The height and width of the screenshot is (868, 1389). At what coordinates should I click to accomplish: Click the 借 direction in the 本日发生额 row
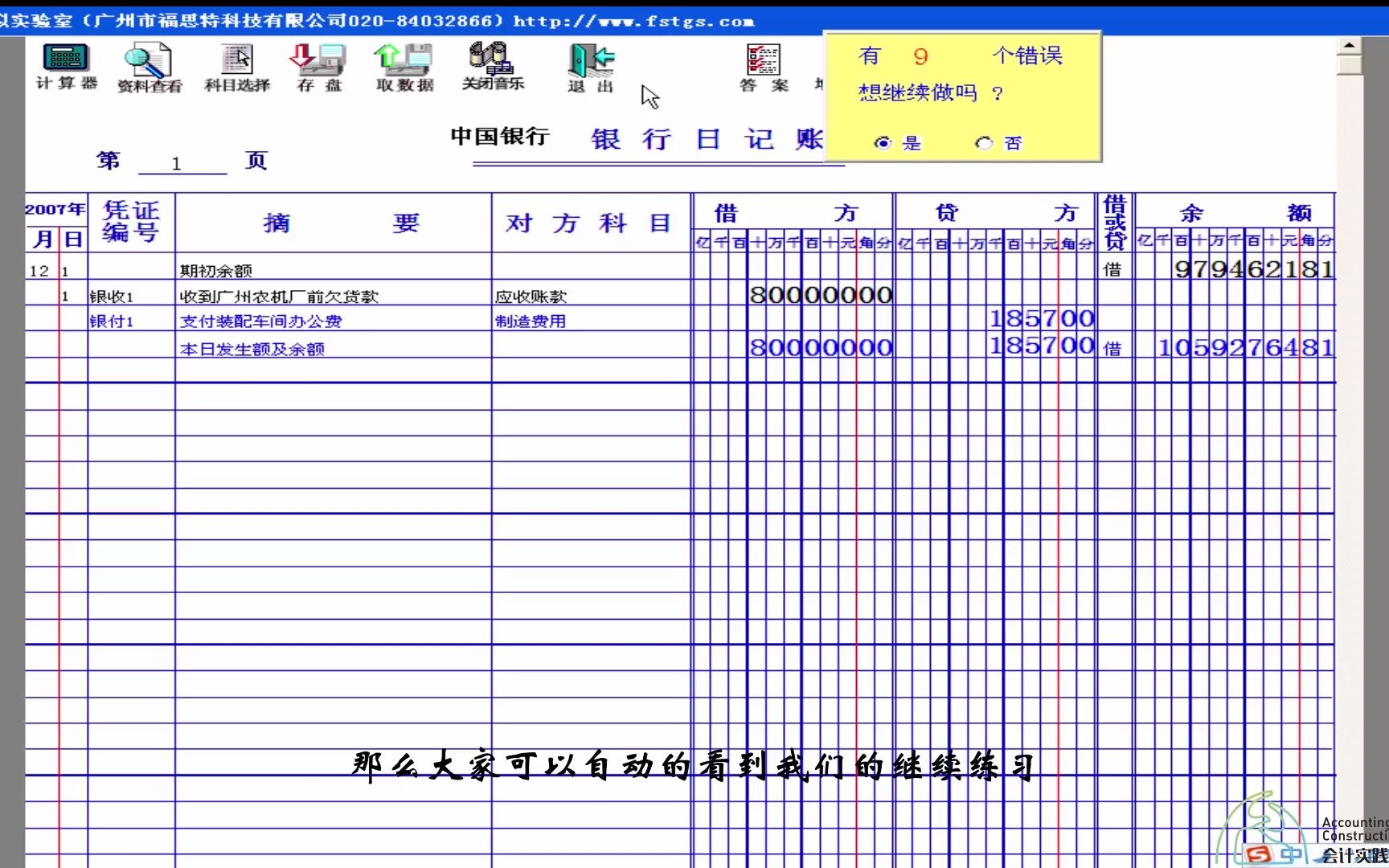pos(1112,348)
